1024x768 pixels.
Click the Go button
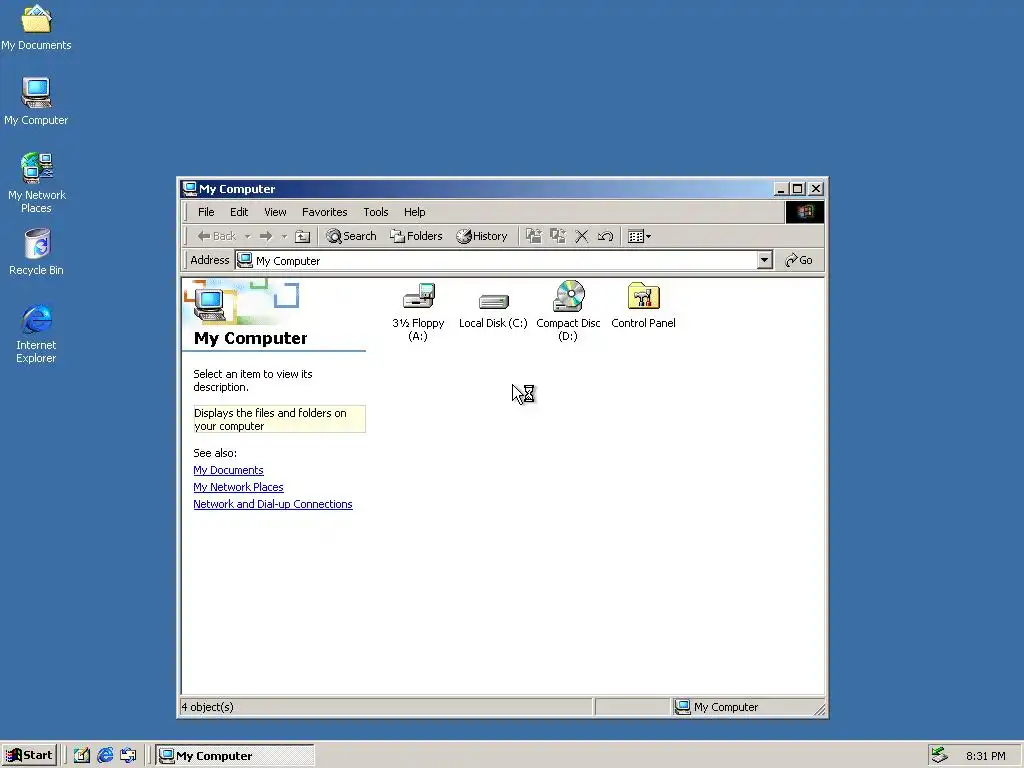(799, 260)
